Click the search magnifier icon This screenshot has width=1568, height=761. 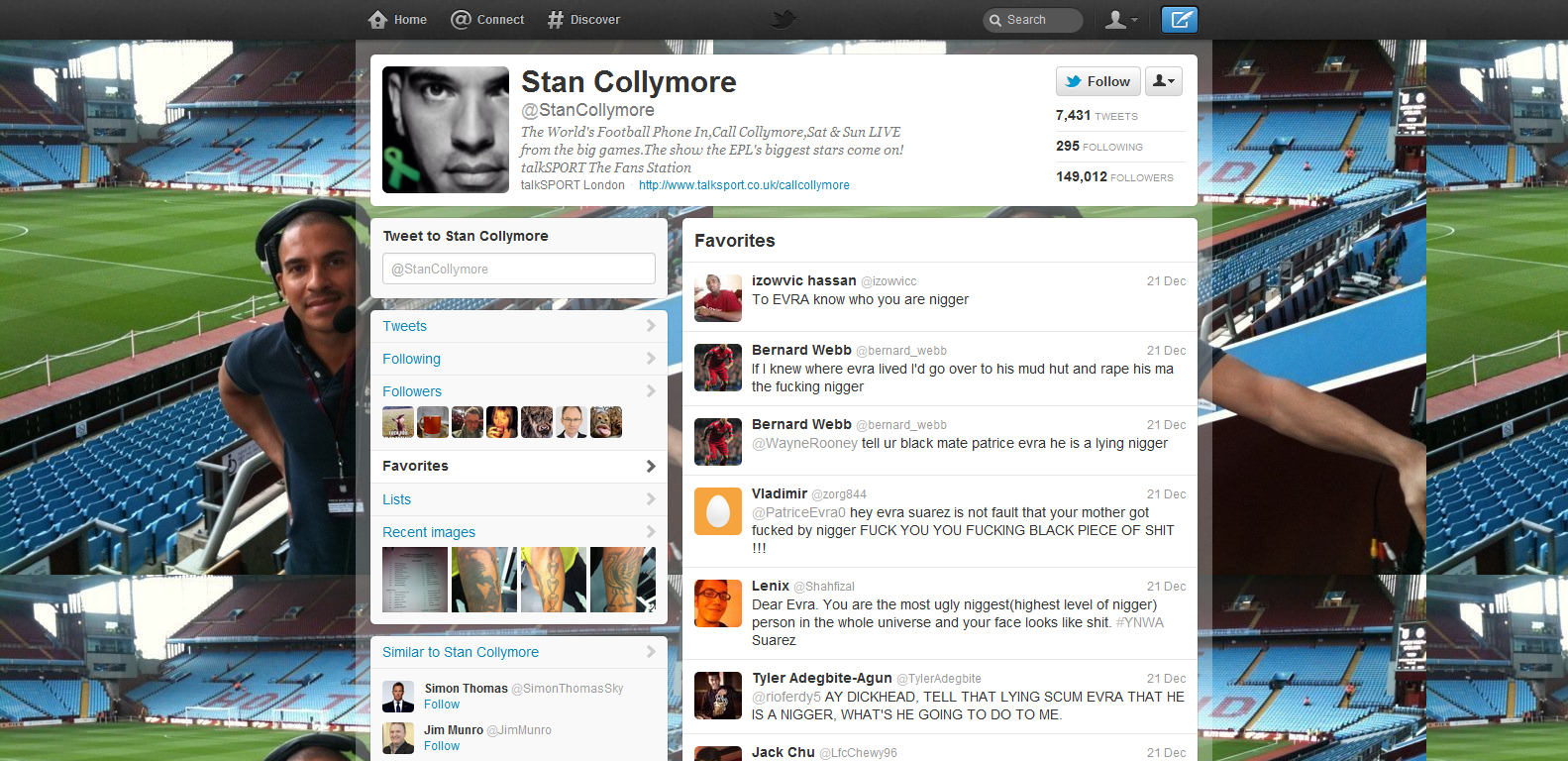tap(995, 21)
